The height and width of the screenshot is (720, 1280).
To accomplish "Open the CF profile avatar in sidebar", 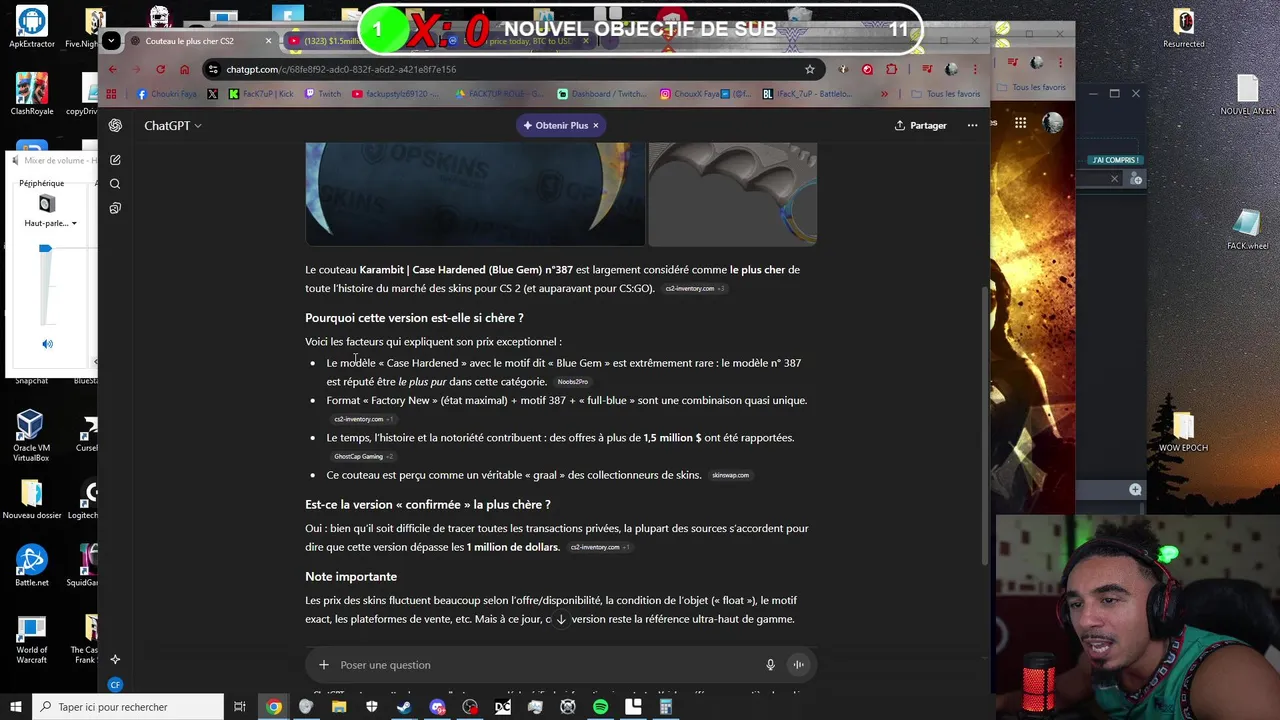I will pyautogui.click(x=115, y=685).
